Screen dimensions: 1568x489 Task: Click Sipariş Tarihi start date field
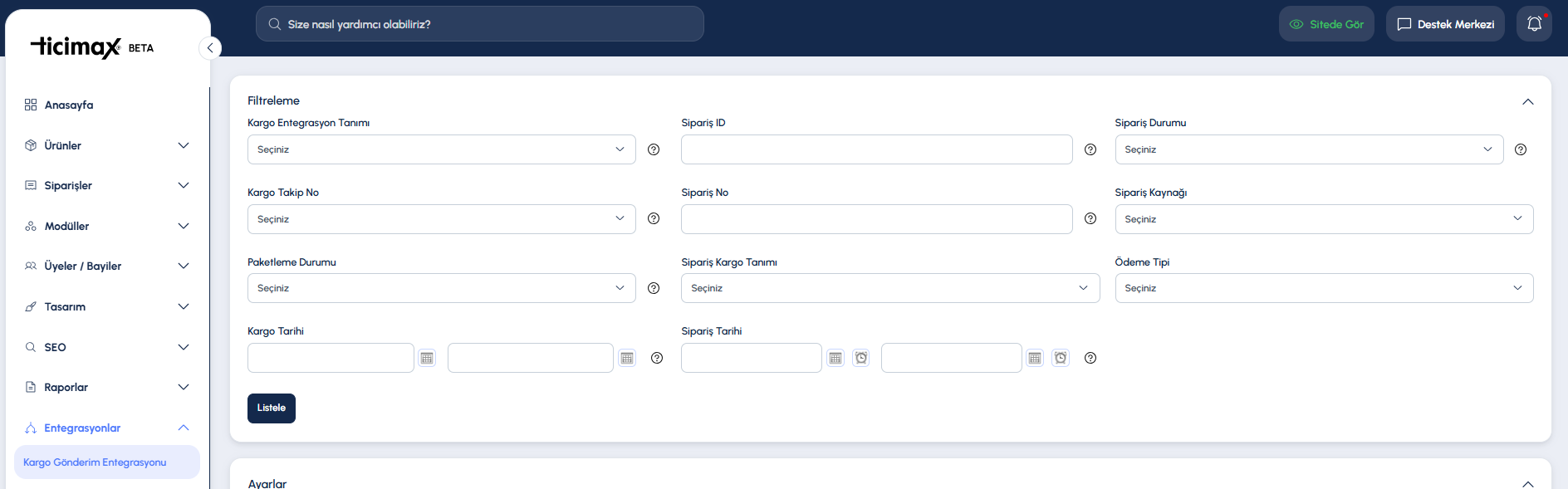tap(752, 358)
